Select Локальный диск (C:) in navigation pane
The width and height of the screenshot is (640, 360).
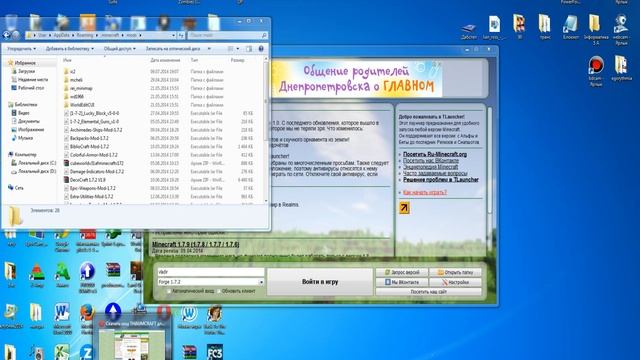tap(33, 163)
